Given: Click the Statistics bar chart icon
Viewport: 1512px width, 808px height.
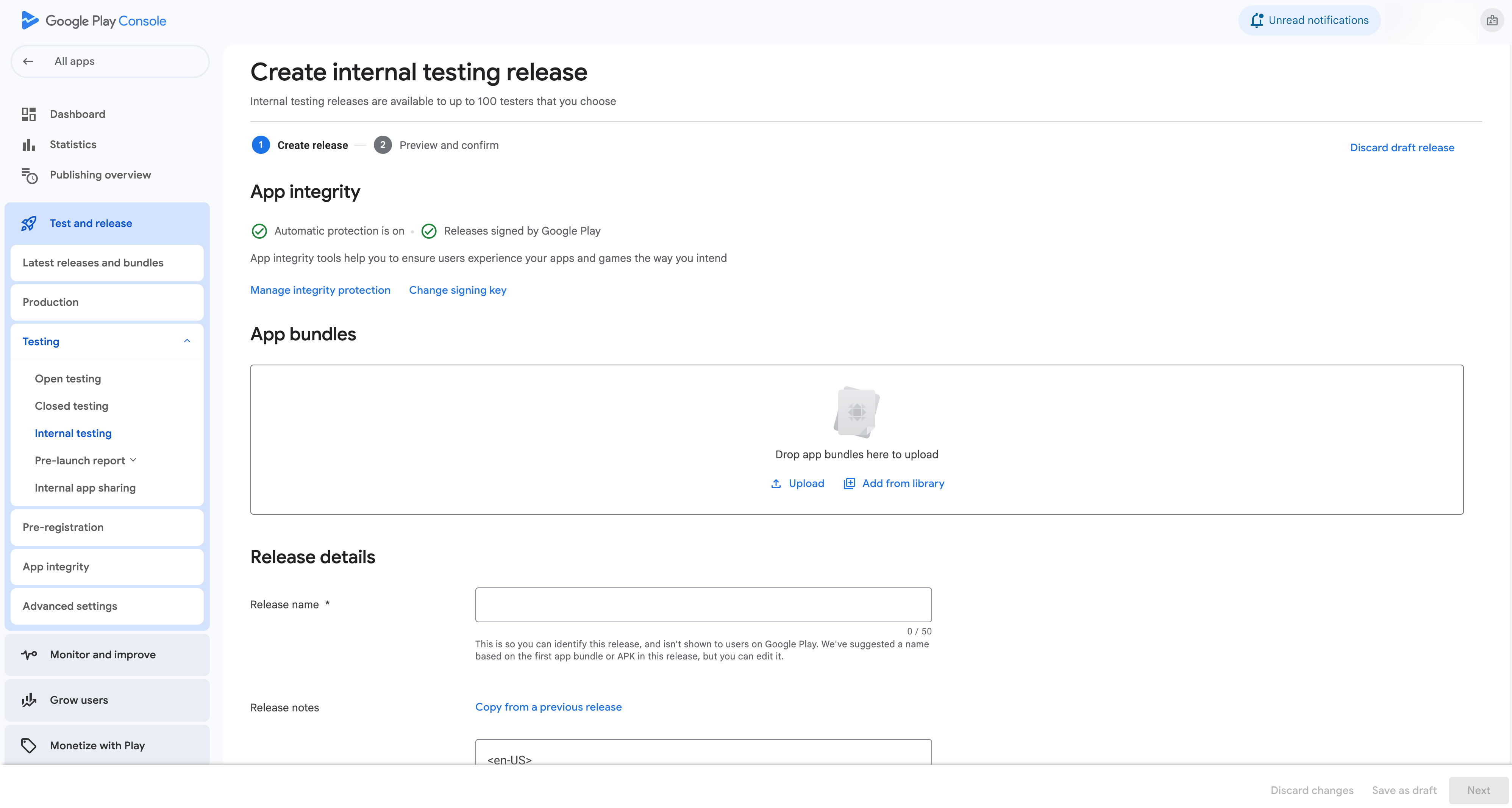Looking at the screenshot, I should [x=29, y=144].
